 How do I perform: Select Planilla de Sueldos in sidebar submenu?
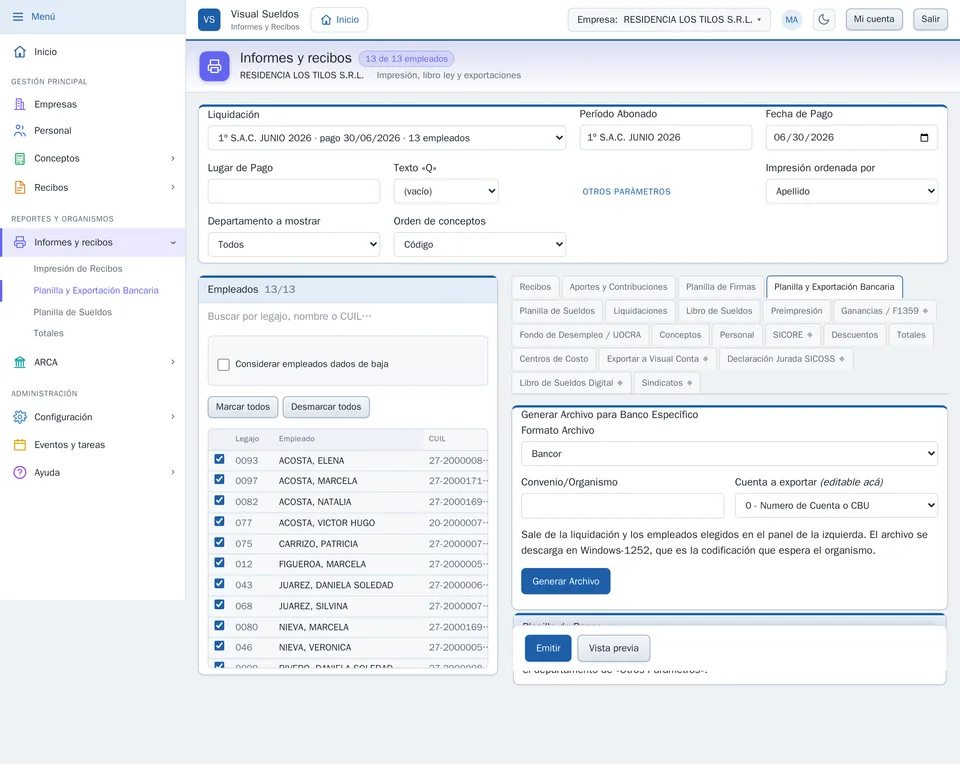pos(73,312)
